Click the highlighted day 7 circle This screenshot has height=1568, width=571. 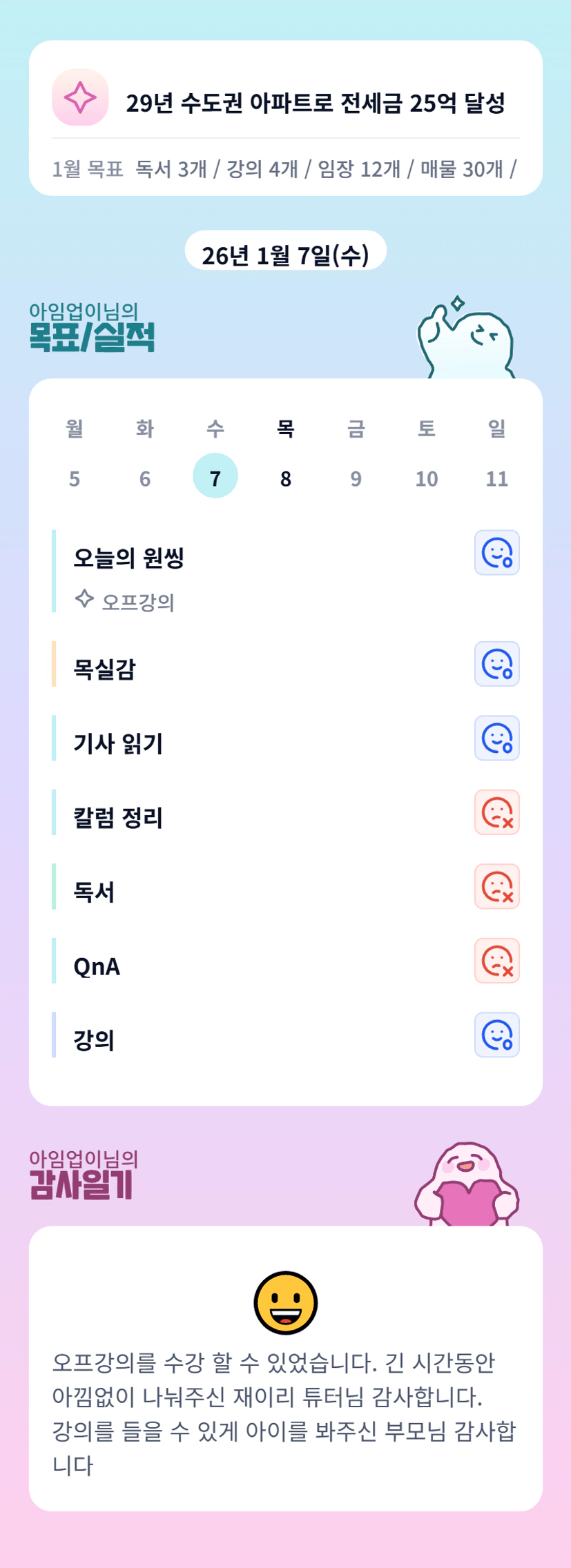[x=215, y=476]
